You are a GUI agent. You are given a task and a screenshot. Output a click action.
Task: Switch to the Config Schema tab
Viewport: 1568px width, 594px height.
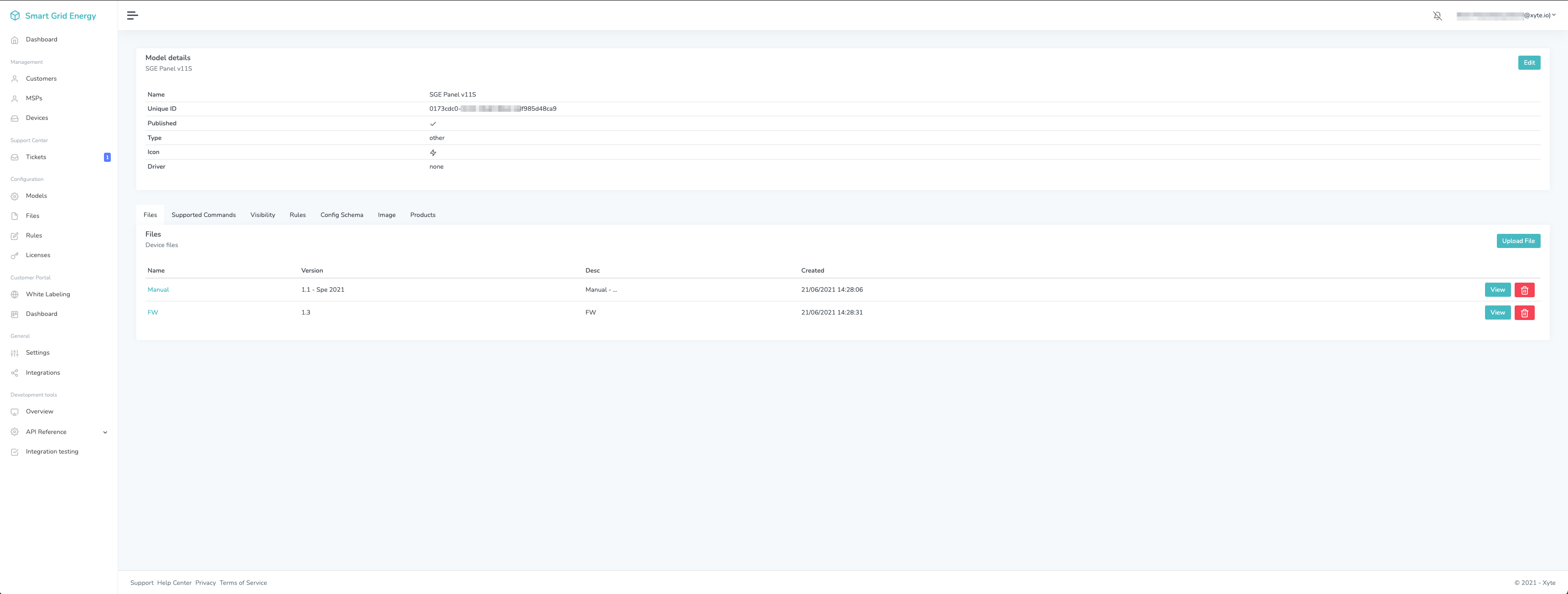click(342, 215)
